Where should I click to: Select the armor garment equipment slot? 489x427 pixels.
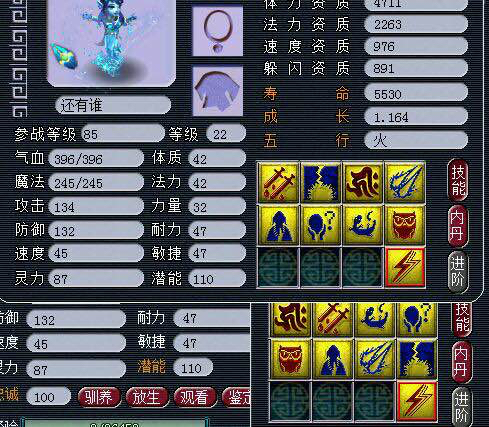pyautogui.click(x=218, y=90)
